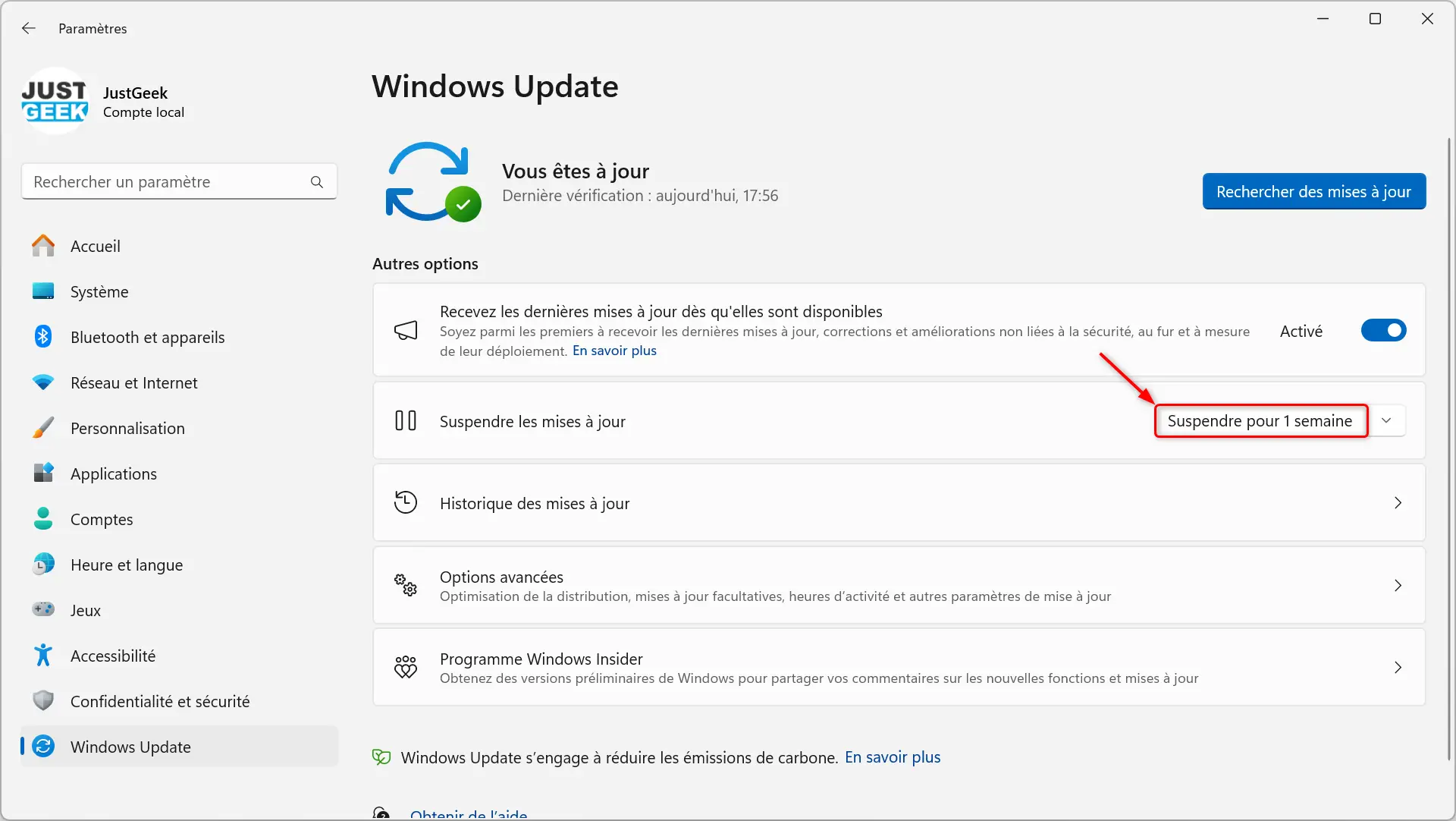Select Réseau et Internet

click(x=179, y=382)
